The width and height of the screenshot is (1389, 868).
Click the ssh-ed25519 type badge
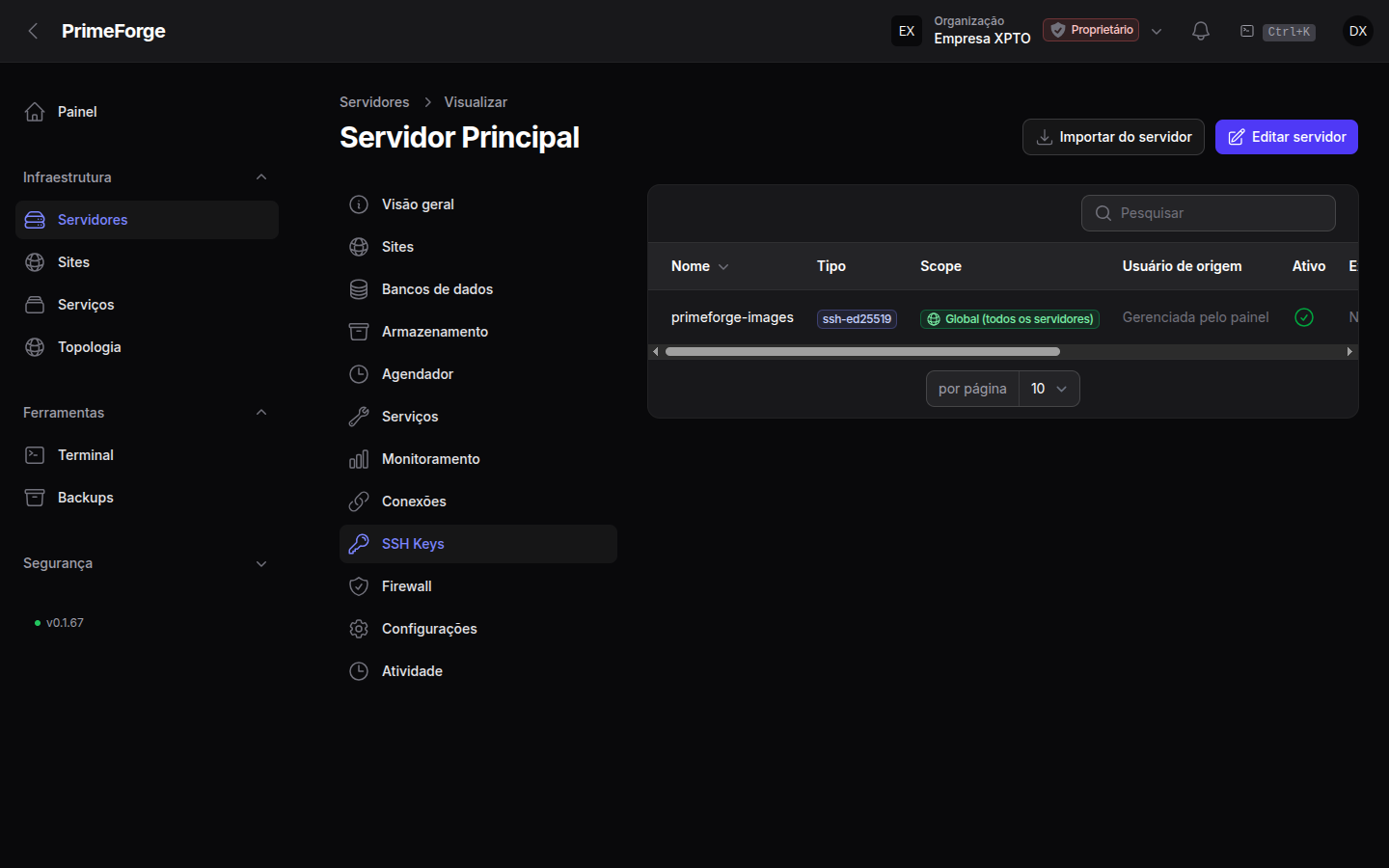pos(857,319)
